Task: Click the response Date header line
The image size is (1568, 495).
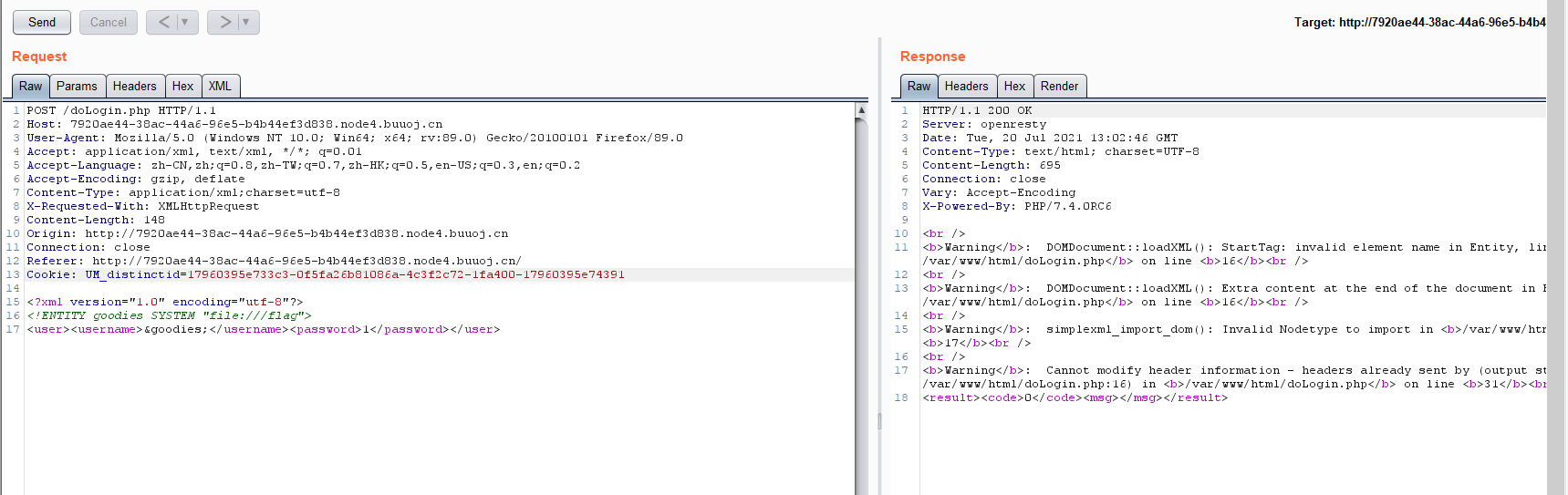Action: coord(1050,138)
